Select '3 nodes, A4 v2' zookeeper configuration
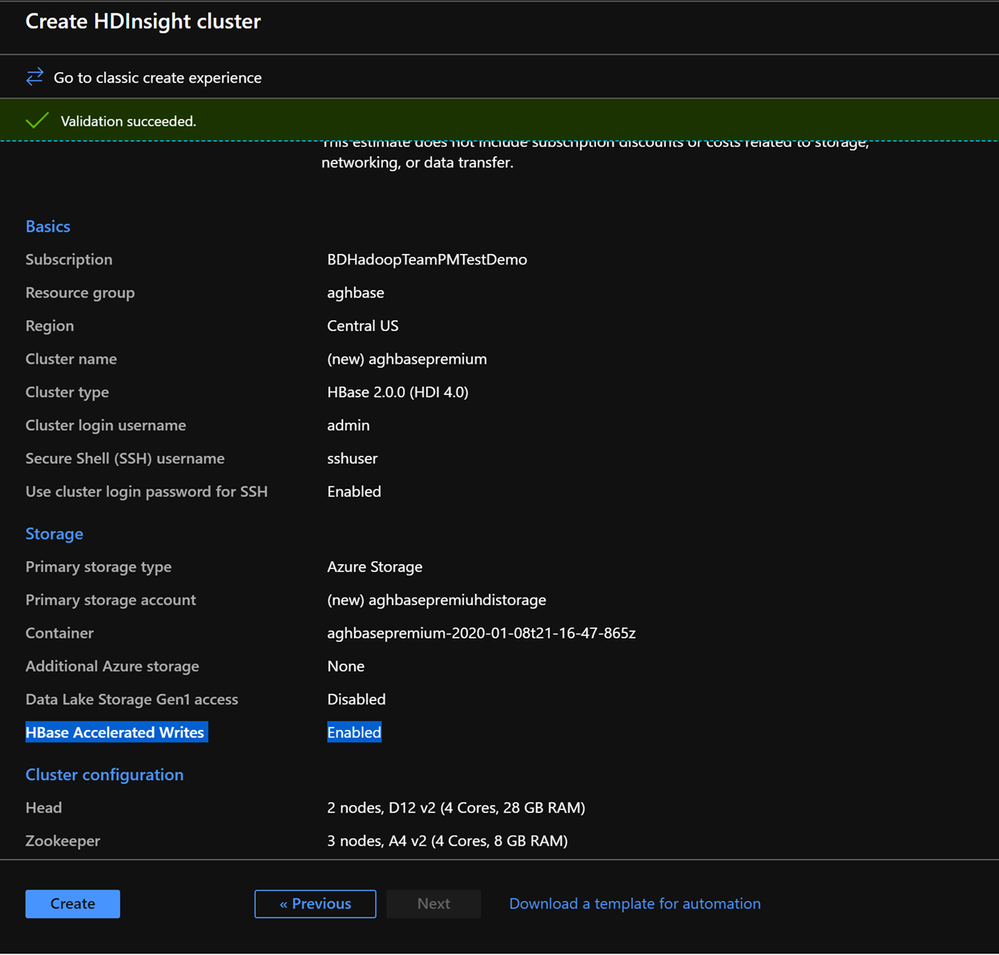The image size is (999, 955). click(447, 840)
